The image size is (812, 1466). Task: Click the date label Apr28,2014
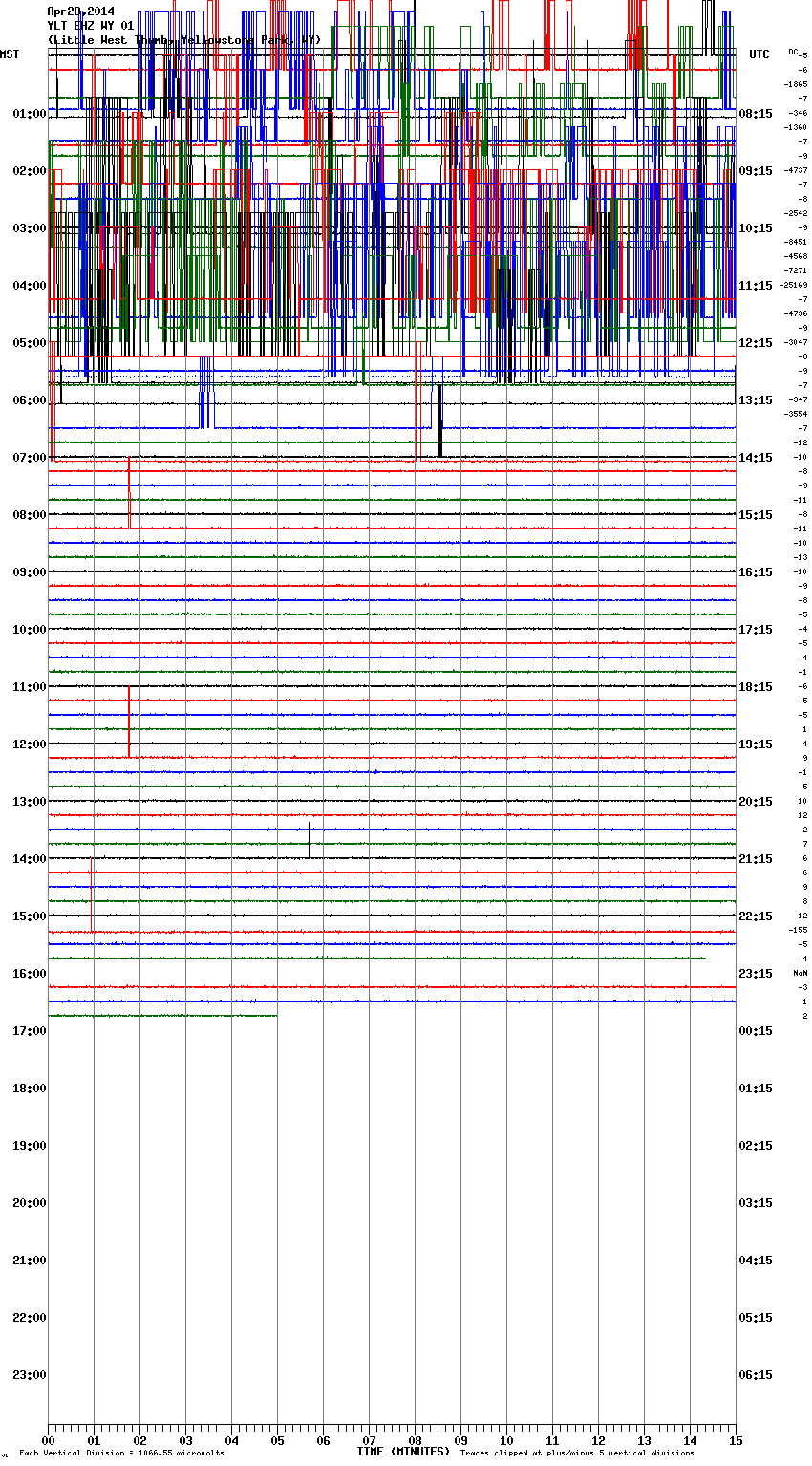80,11
